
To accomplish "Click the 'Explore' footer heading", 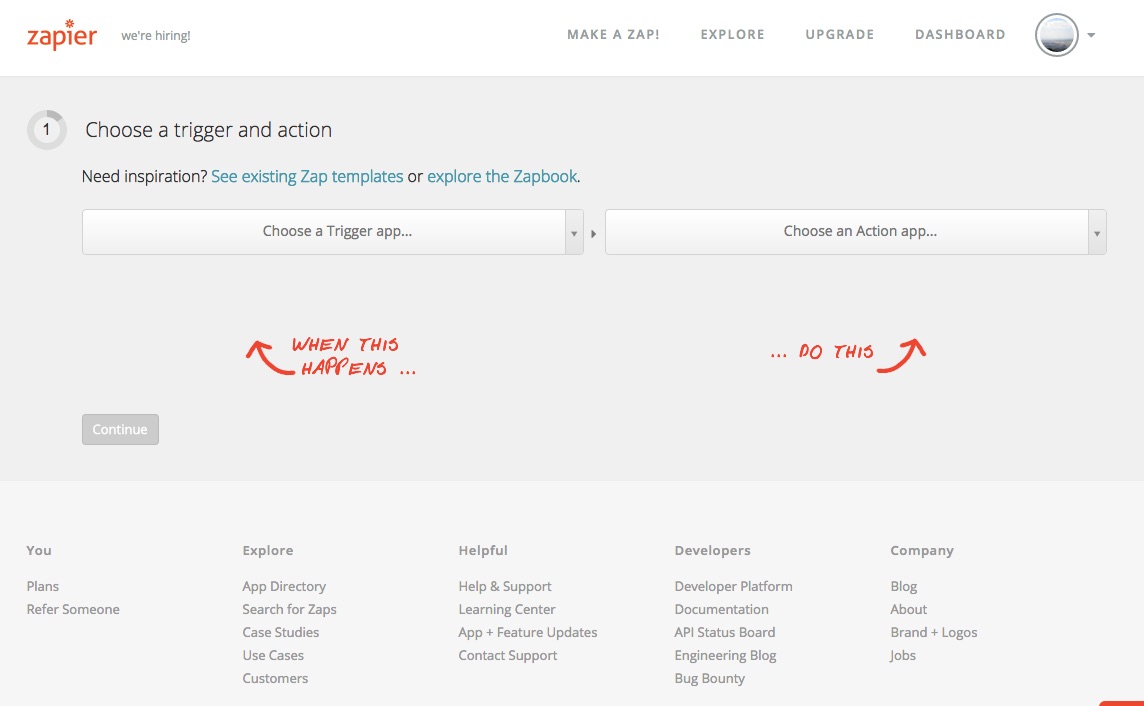I will (268, 551).
